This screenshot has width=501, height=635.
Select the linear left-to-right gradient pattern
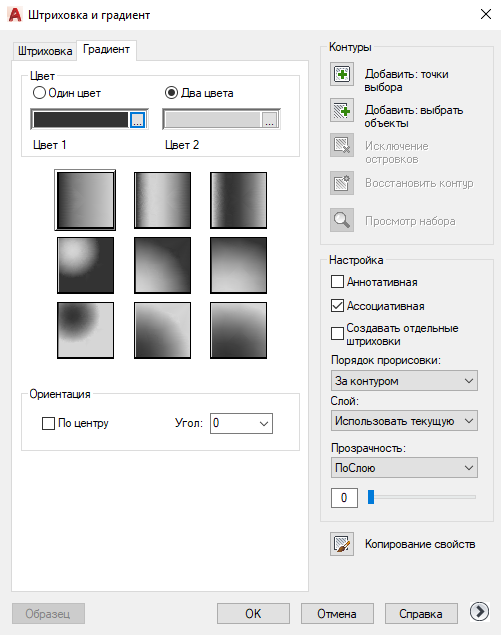[85, 200]
